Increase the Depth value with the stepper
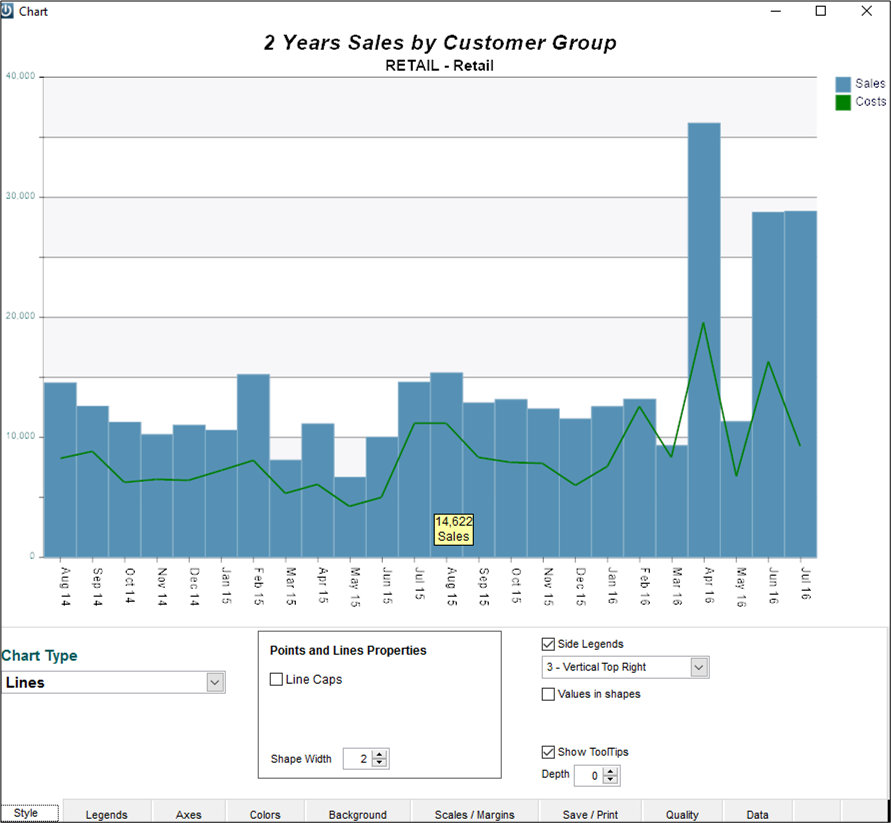 611,771
